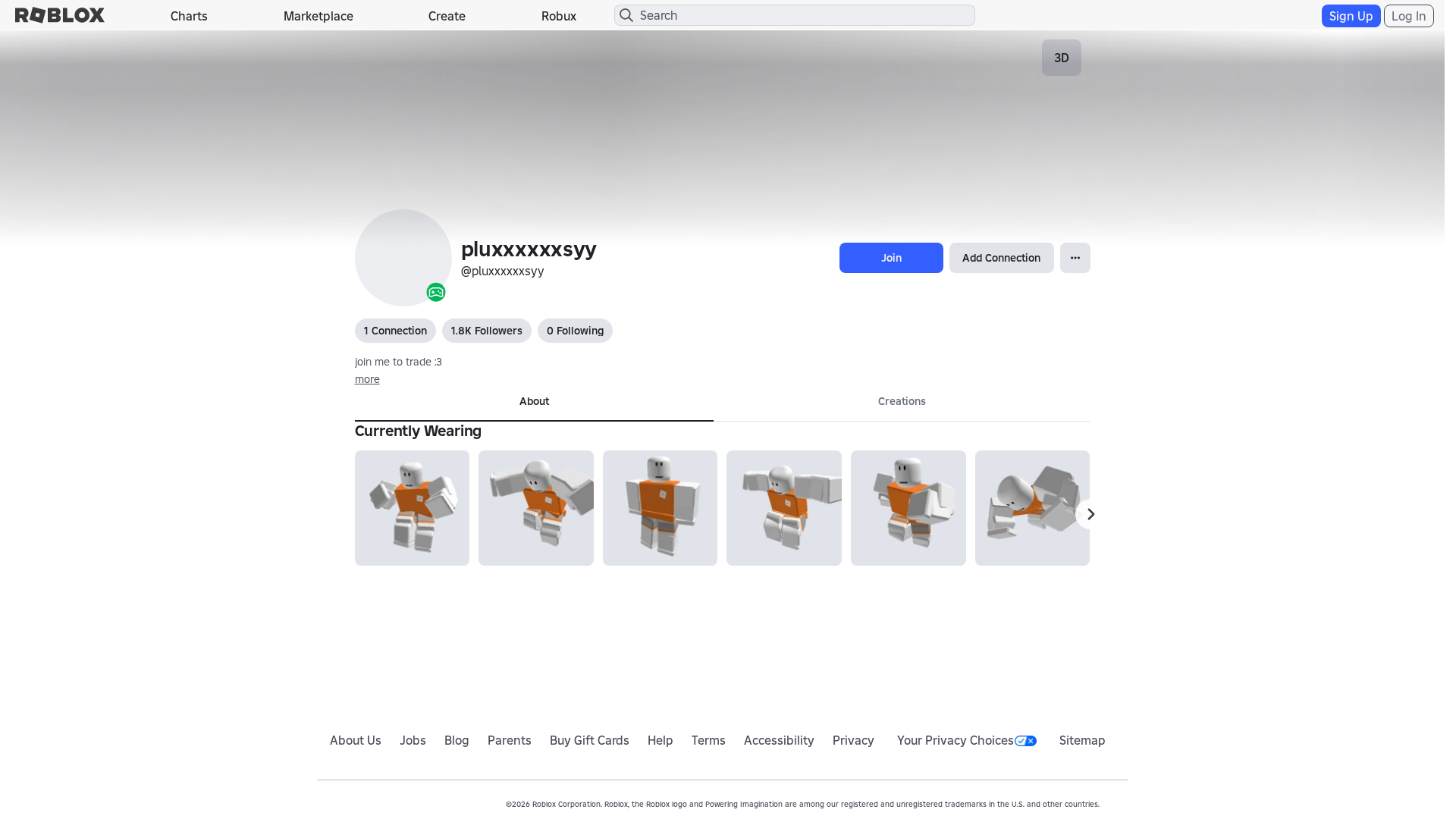Click the in-game status icon on avatar
Image resolution: width=1456 pixels, height=819 pixels.
(x=436, y=292)
